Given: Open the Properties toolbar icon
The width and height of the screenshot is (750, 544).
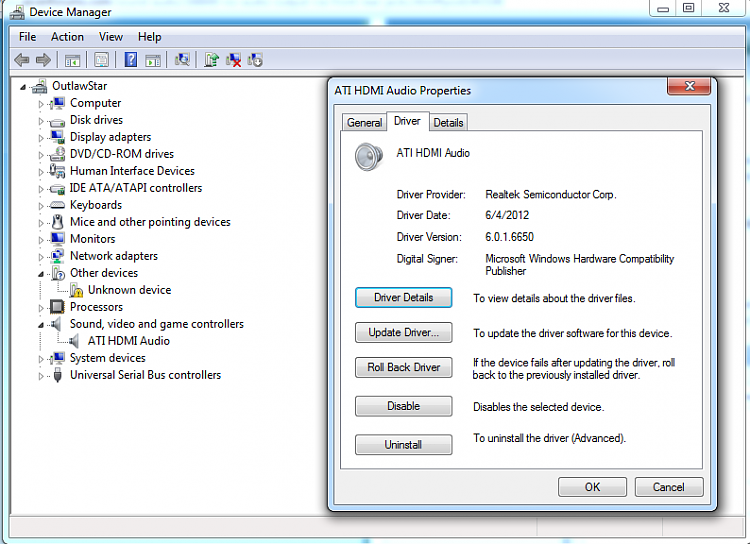Looking at the screenshot, I should tap(101, 60).
